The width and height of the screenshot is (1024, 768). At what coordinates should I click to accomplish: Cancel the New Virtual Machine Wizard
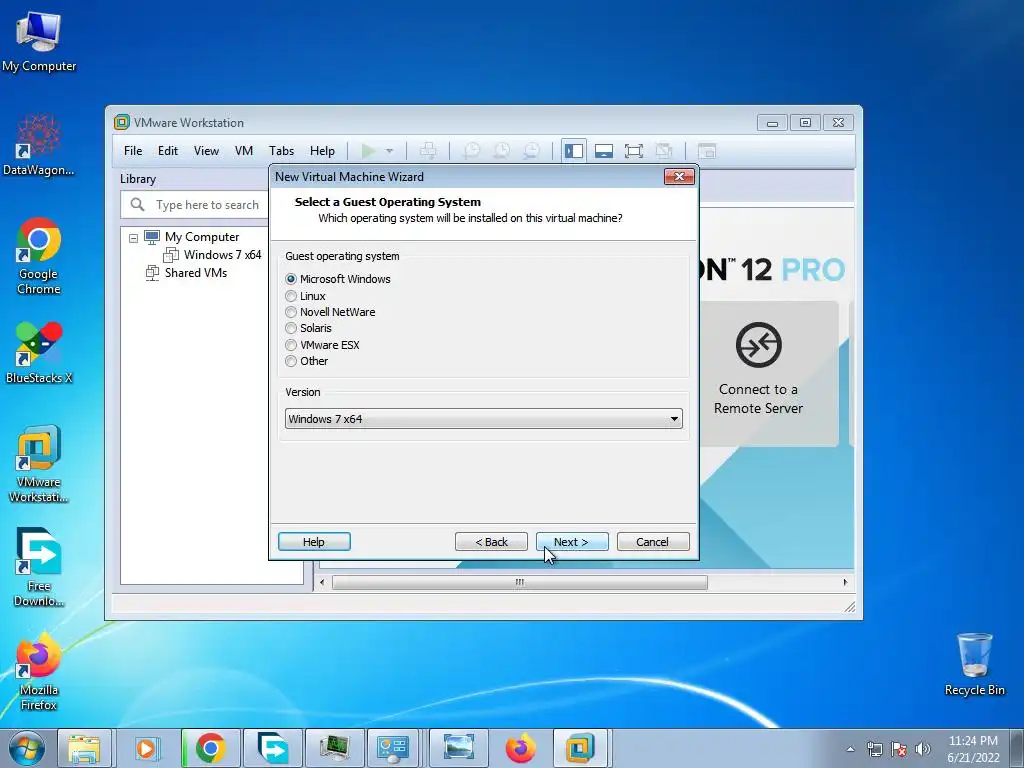point(653,542)
